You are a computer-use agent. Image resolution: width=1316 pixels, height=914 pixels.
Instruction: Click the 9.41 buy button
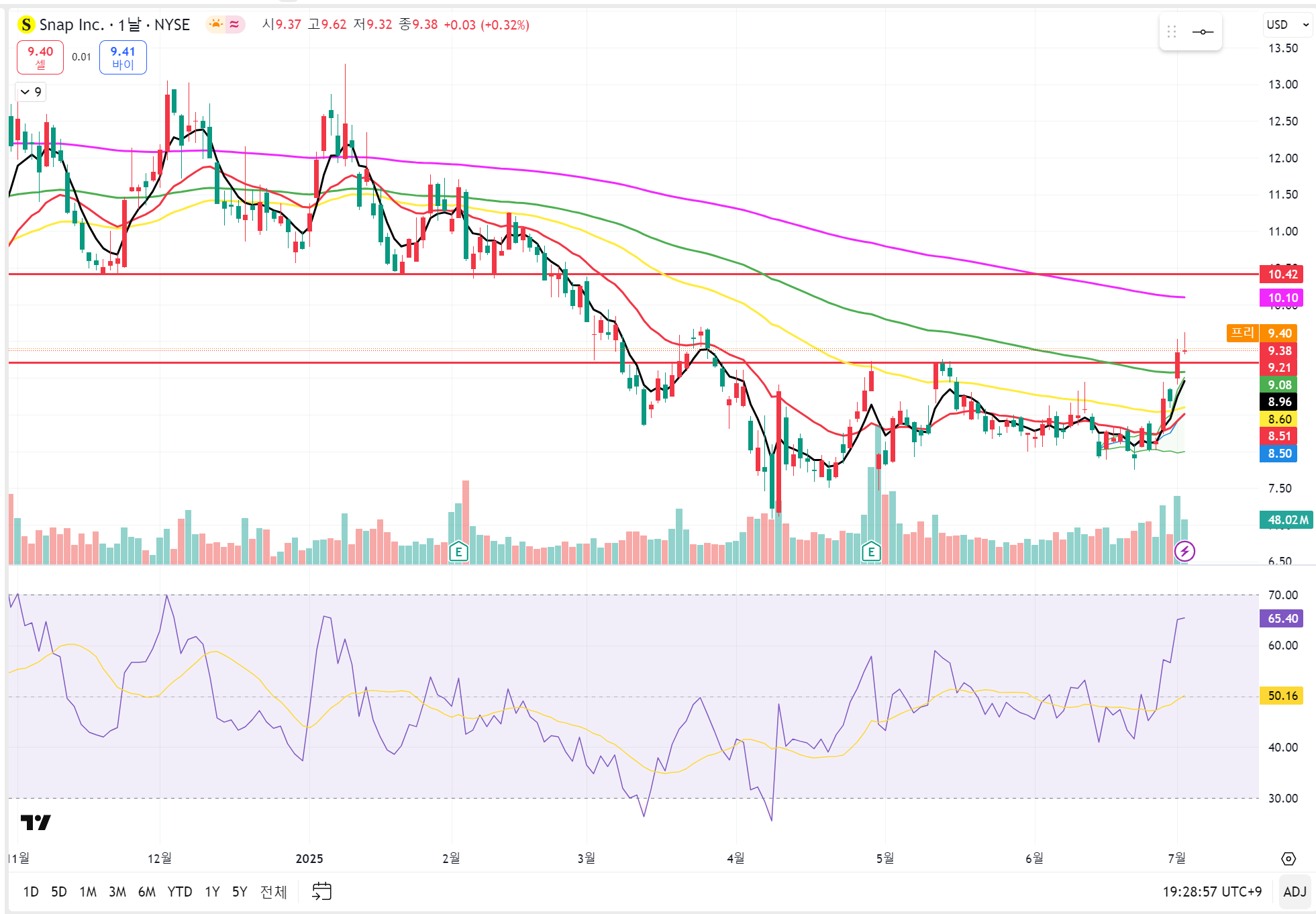click(x=123, y=57)
